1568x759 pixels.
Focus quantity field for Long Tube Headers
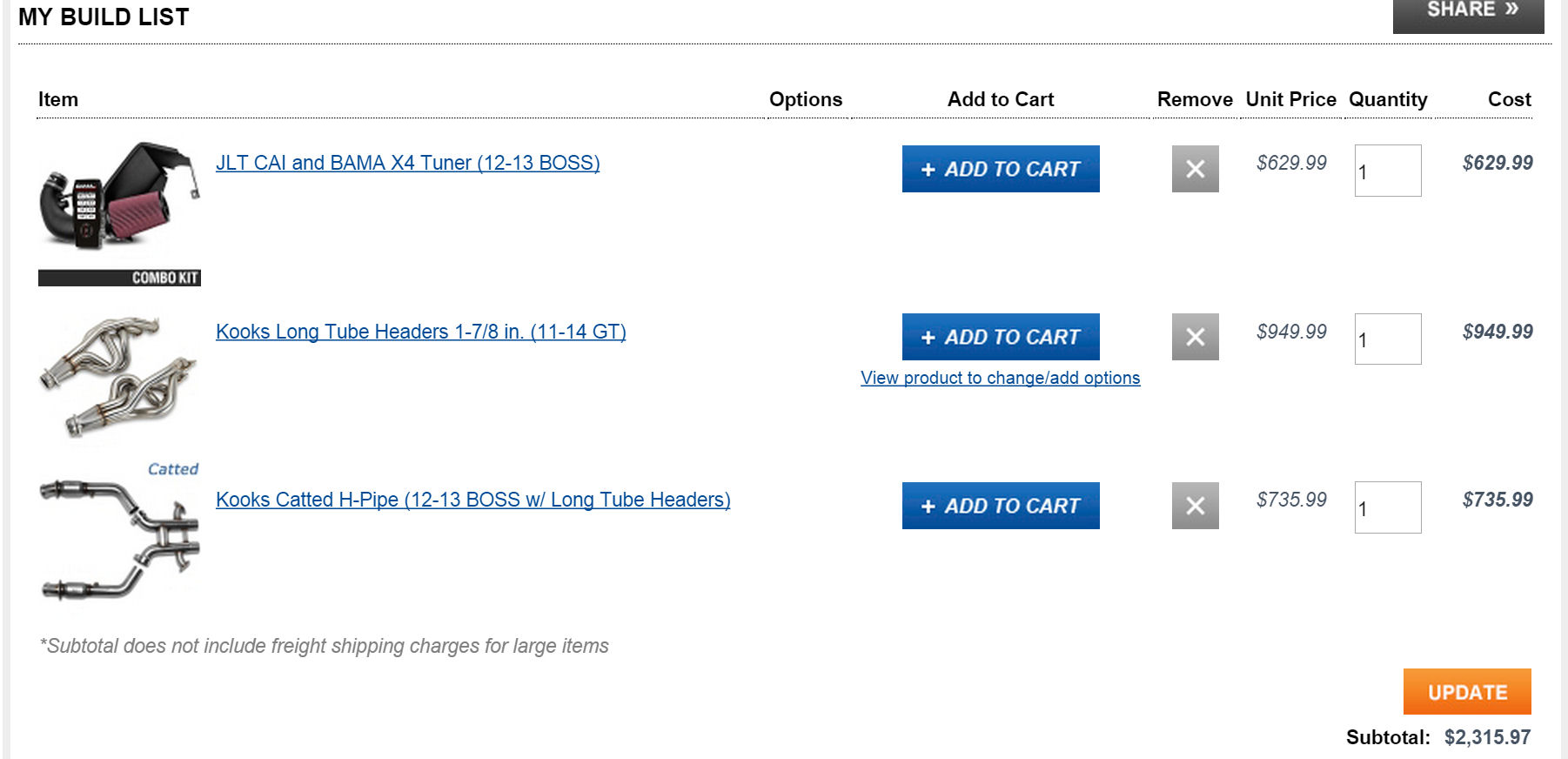[x=1387, y=339]
